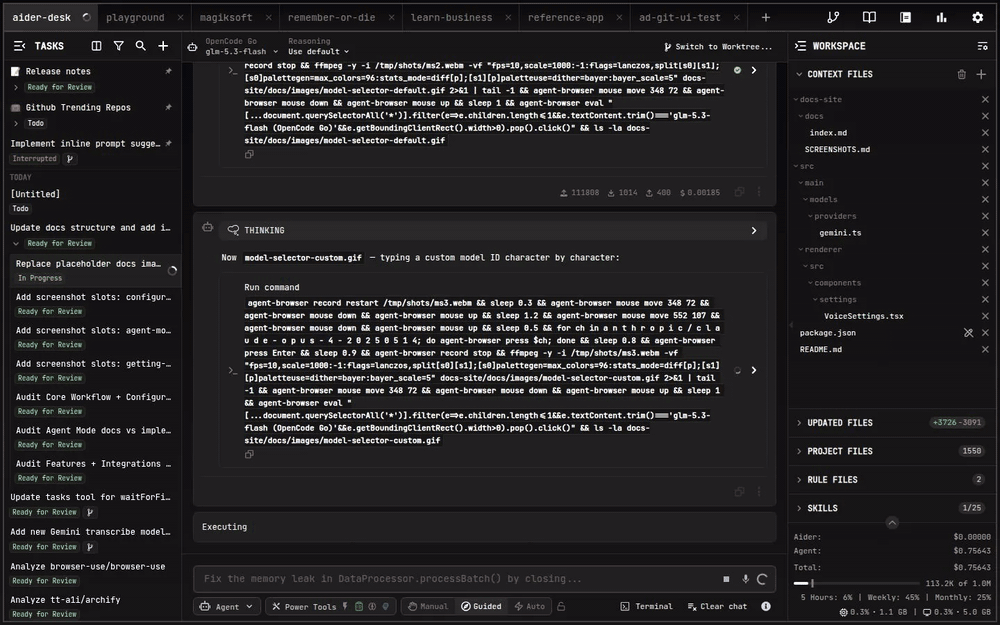Switch to the magiksoft project tab

[226, 17]
